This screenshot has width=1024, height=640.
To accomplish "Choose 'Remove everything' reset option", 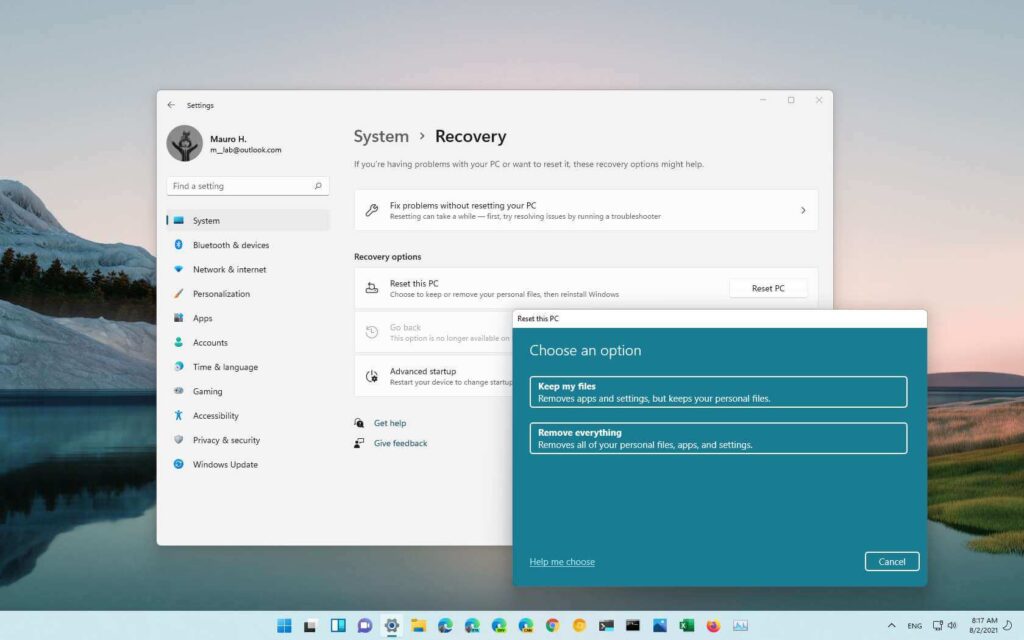I will pyautogui.click(x=718, y=438).
